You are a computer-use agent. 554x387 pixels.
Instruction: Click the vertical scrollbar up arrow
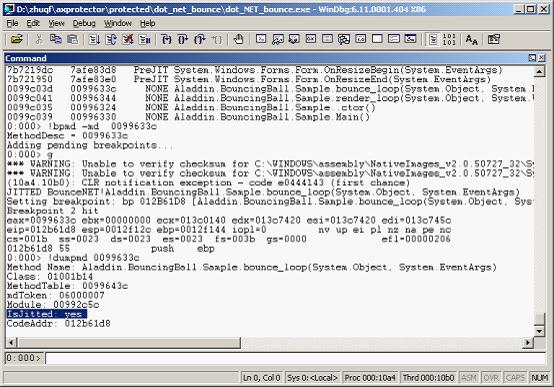tap(540, 72)
